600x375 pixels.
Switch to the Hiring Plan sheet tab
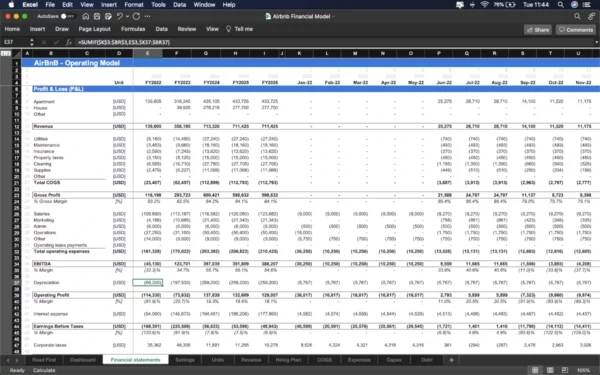click(x=288, y=360)
